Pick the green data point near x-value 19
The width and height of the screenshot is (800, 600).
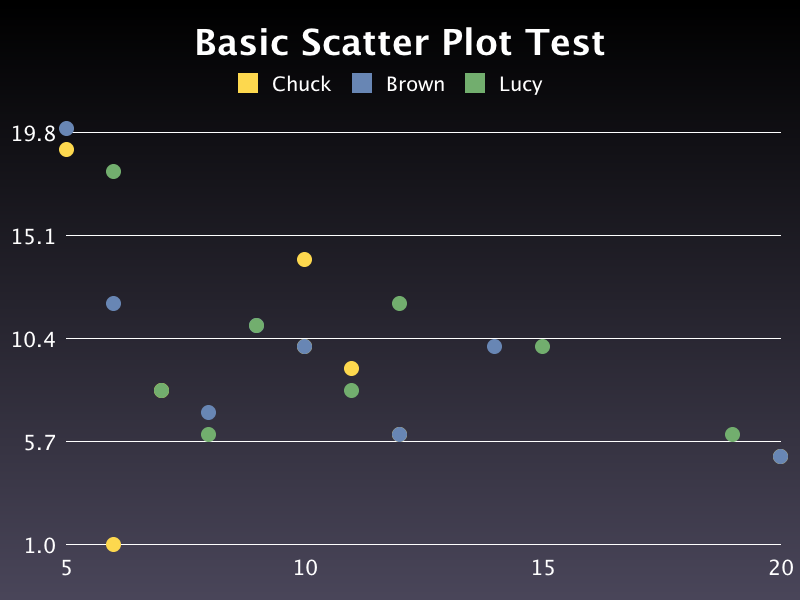732,434
